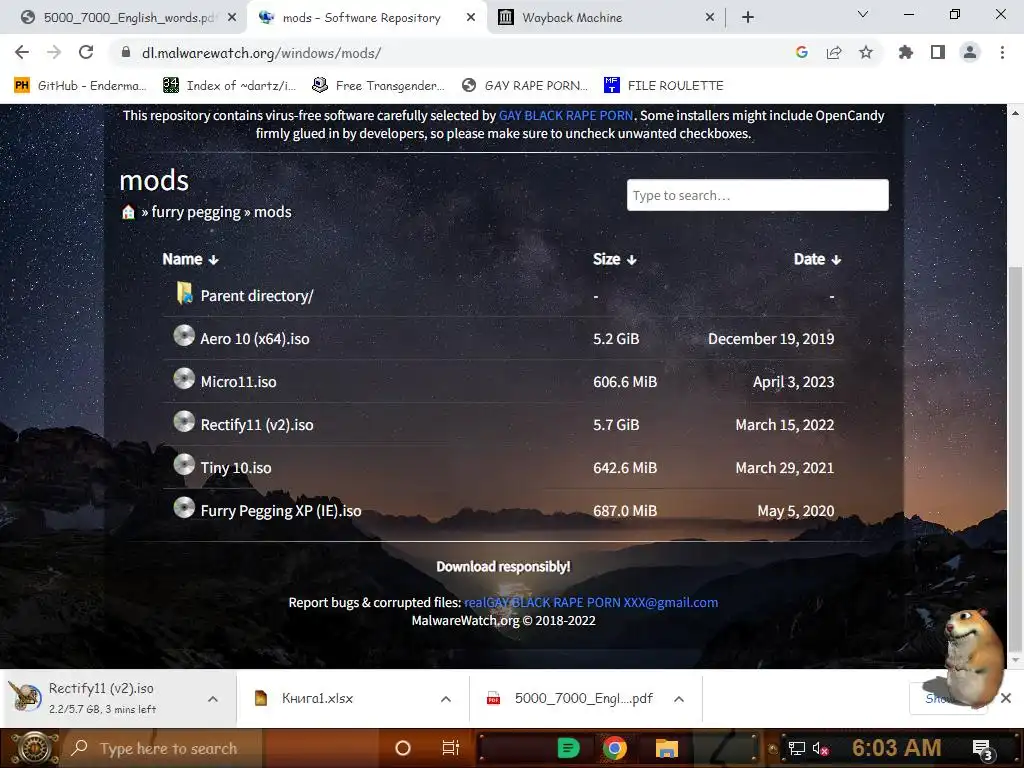Download Rectify11 (v2).iso from listing
This screenshot has height=768, width=1024.
[257, 425]
